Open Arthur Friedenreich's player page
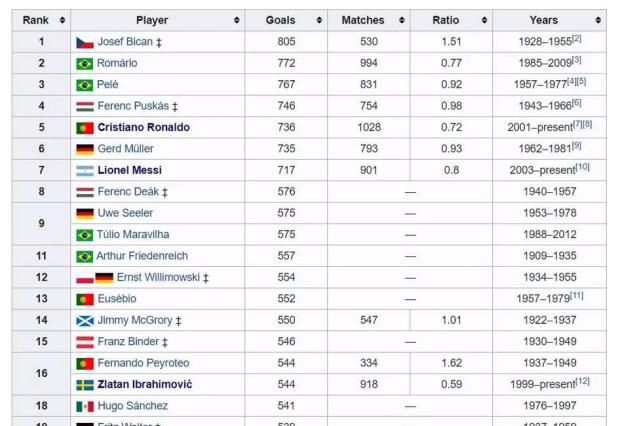Screen dimensions: 640x426 [x=145, y=257]
